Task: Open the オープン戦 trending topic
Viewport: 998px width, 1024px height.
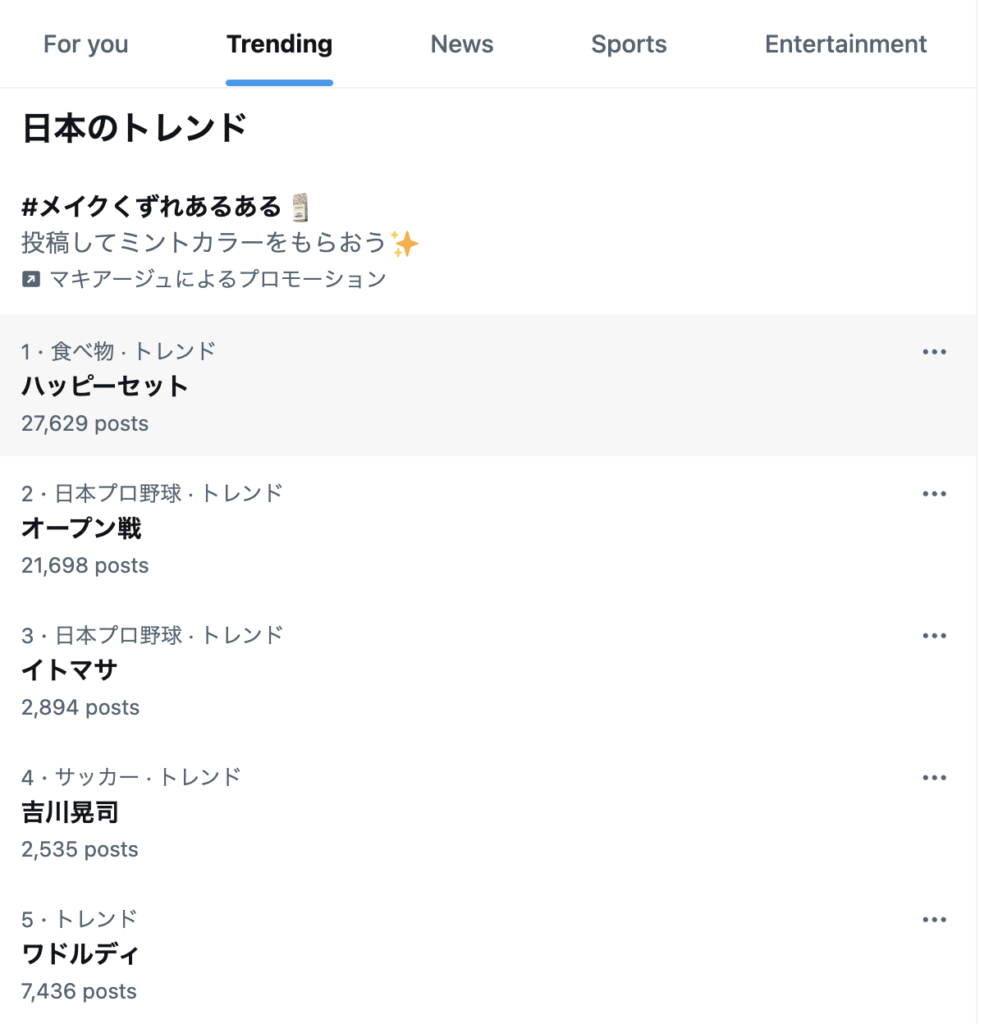Action: click(81, 529)
